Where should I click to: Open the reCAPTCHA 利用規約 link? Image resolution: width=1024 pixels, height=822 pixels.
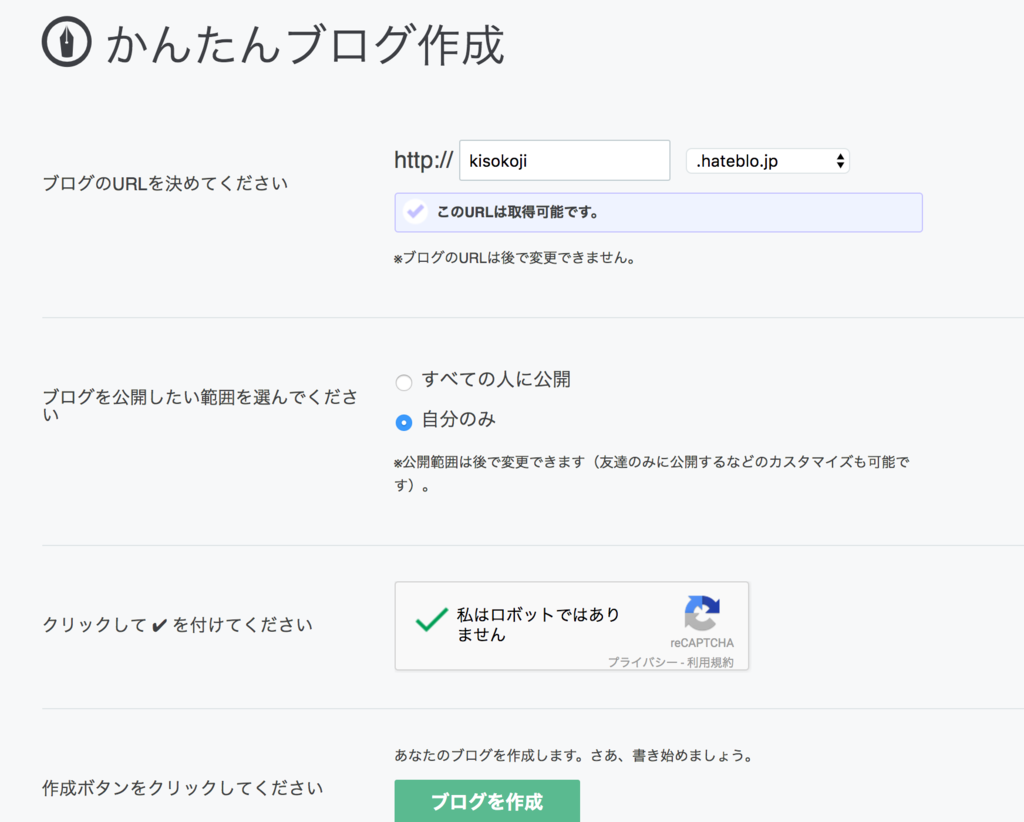pyautogui.click(x=710, y=662)
